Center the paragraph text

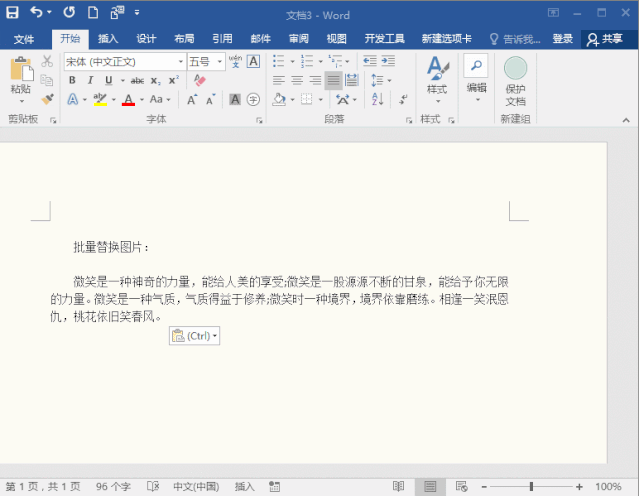[x=297, y=80]
